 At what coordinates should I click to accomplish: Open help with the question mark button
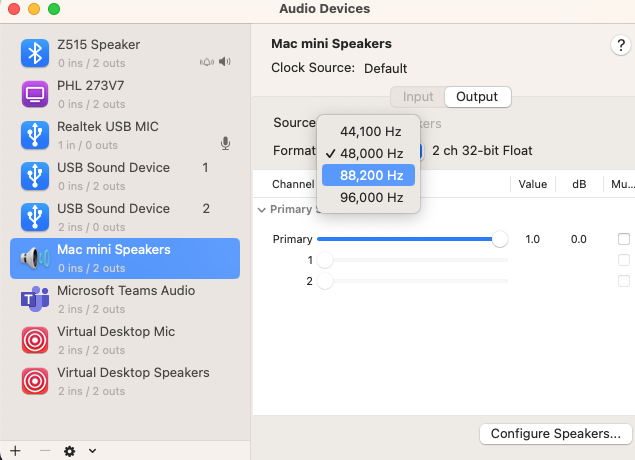click(x=621, y=45)
